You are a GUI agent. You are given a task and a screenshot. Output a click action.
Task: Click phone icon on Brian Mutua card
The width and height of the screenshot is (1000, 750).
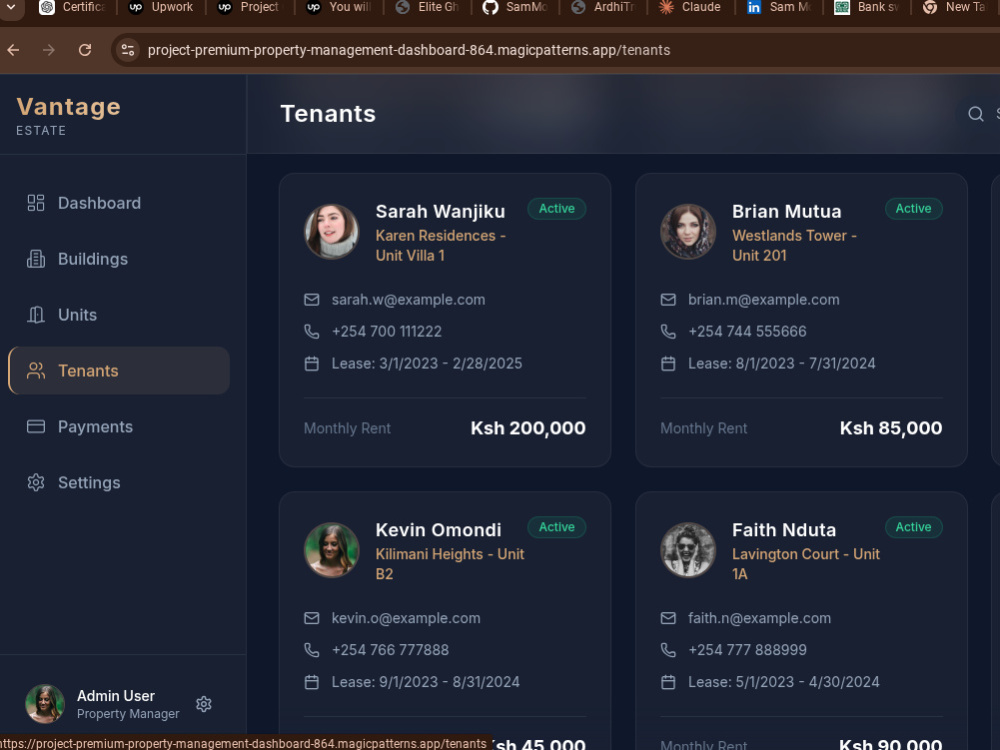[x=668, y=332]
